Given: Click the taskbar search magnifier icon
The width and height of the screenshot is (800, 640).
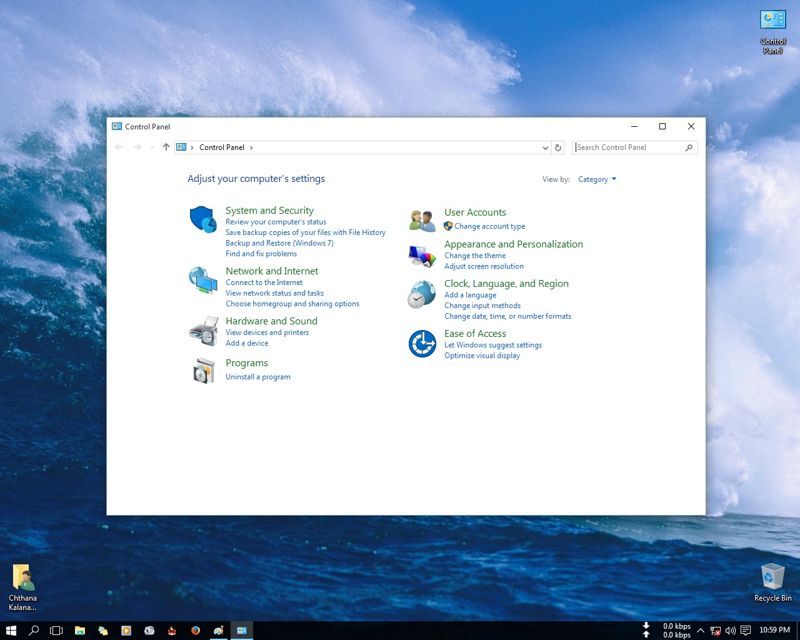Looking at the screenshot, I should coord(34,631).
